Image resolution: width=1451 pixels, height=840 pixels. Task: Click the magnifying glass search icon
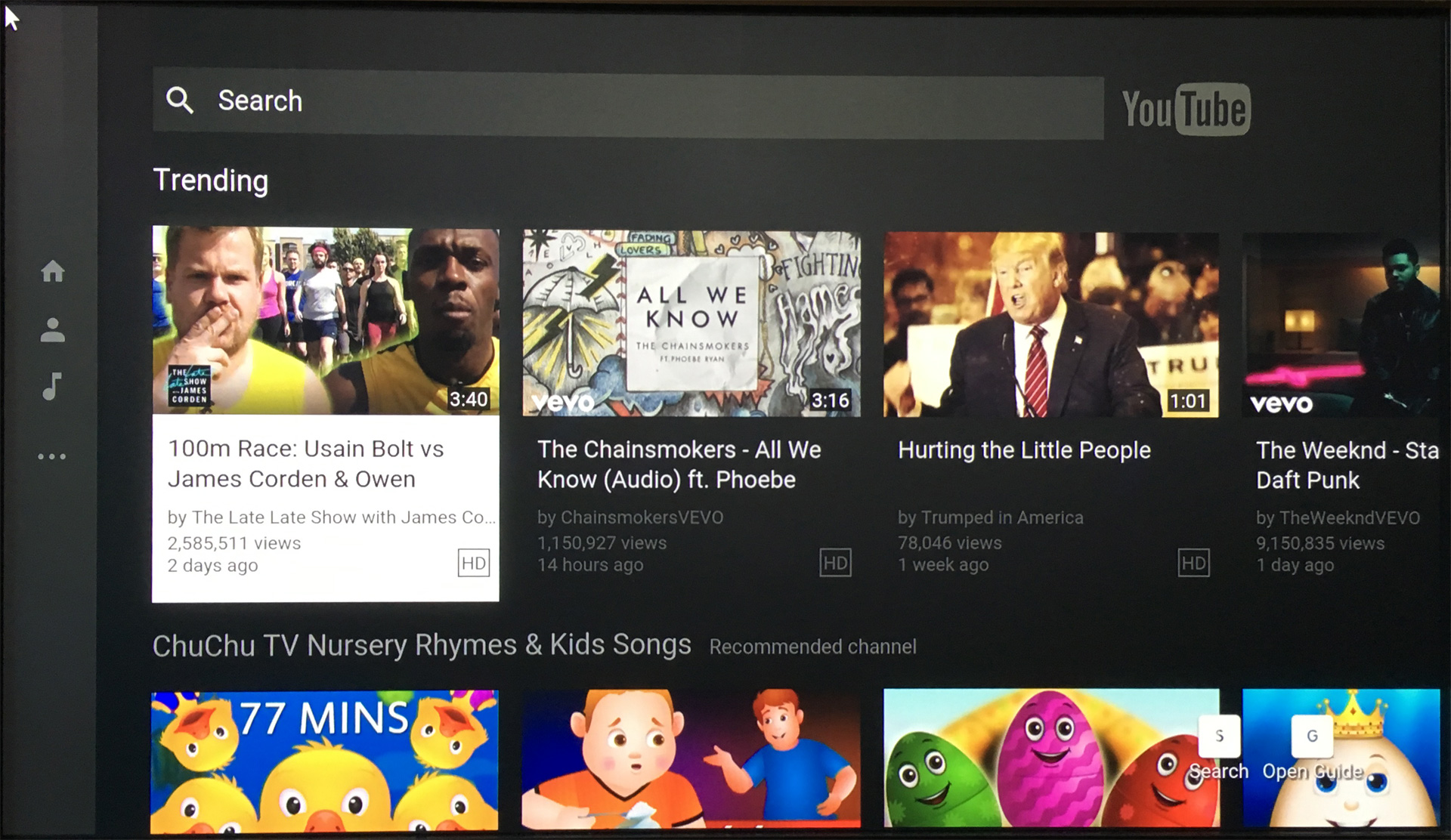coord(180,100)
